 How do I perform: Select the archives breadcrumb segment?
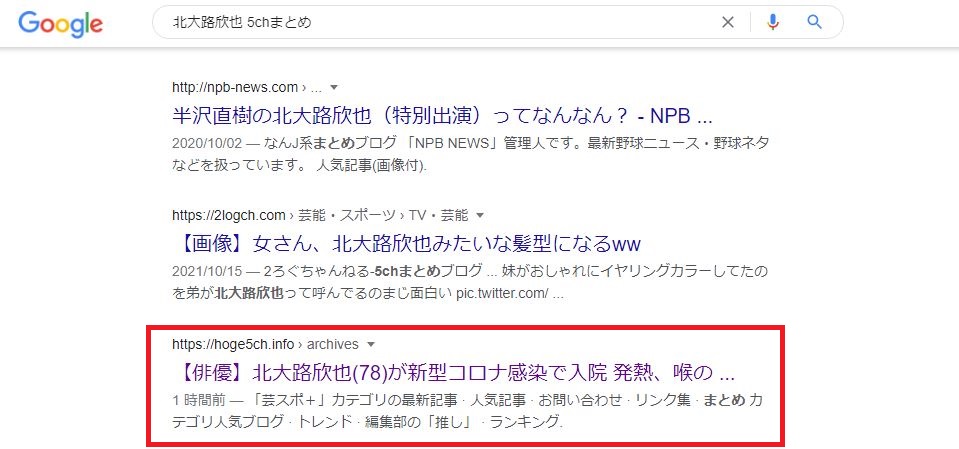(333, 344)
